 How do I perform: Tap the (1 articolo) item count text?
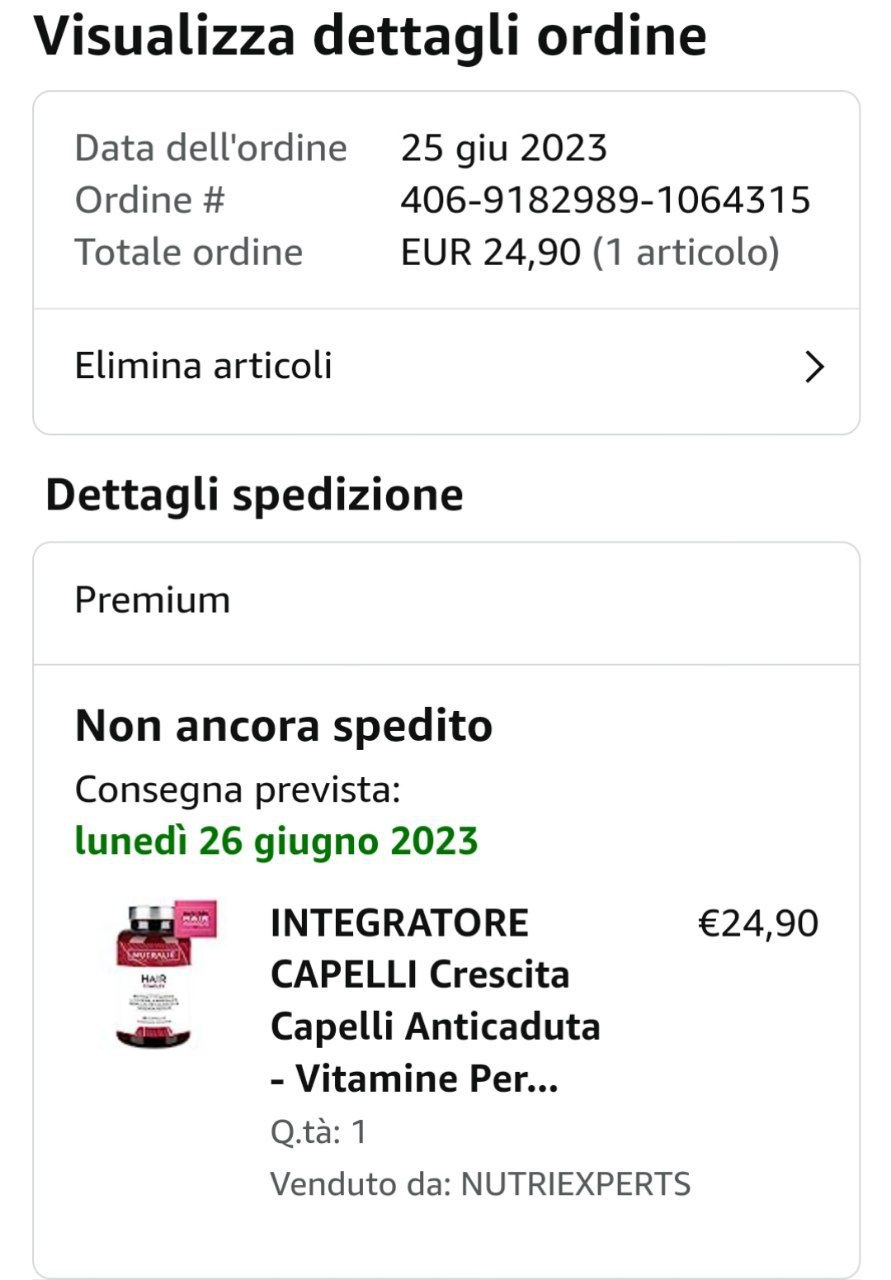(x=686, y=252)
